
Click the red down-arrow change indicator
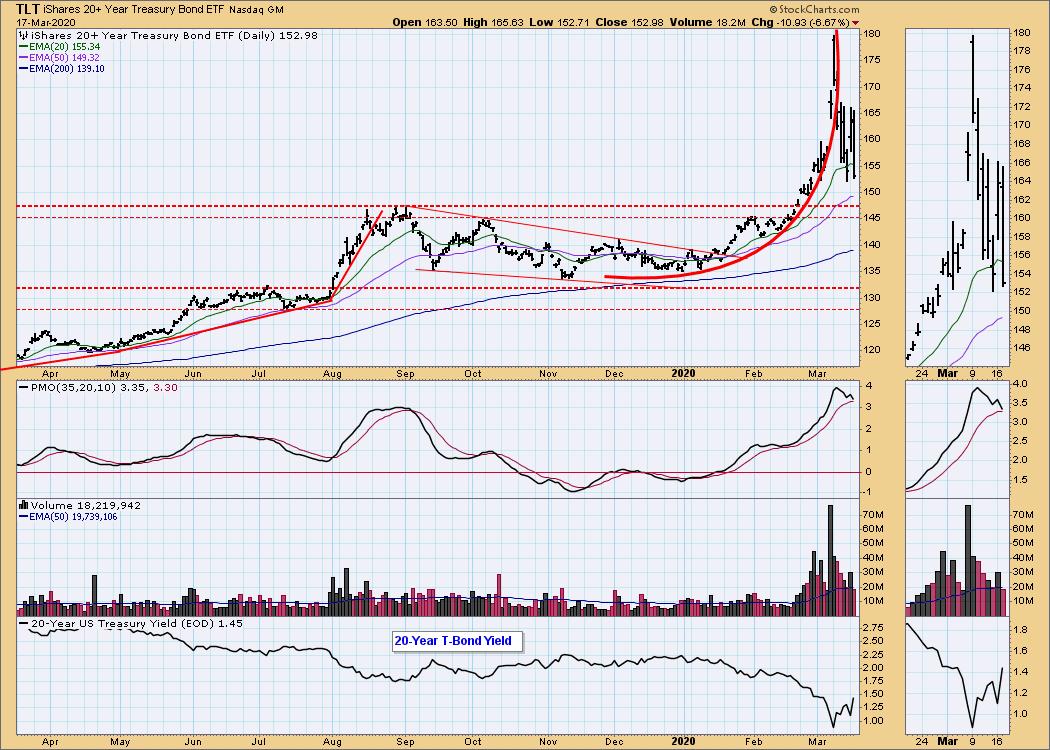click(855, 23)
